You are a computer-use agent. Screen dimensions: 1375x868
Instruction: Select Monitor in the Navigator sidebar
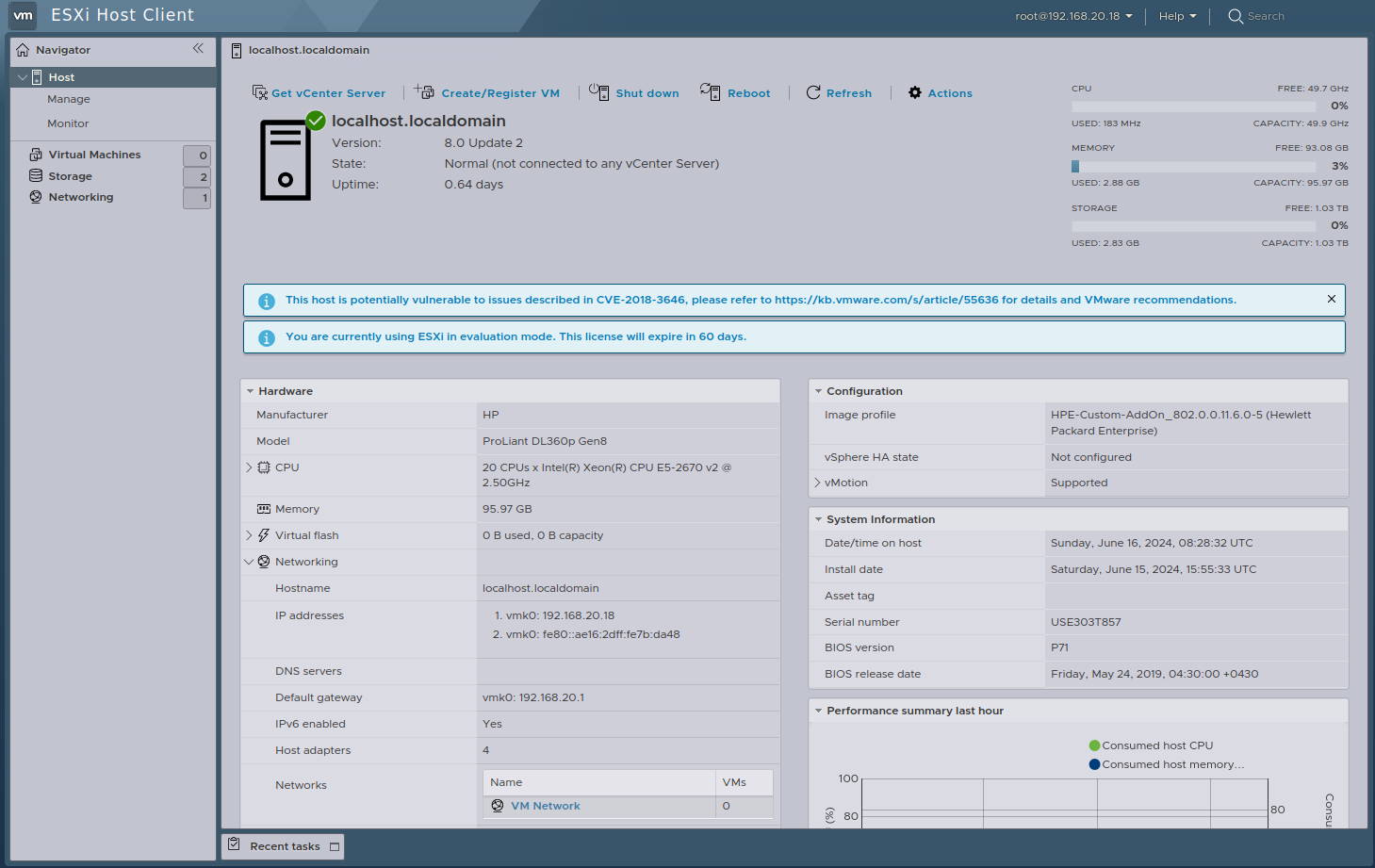(69, 123)
